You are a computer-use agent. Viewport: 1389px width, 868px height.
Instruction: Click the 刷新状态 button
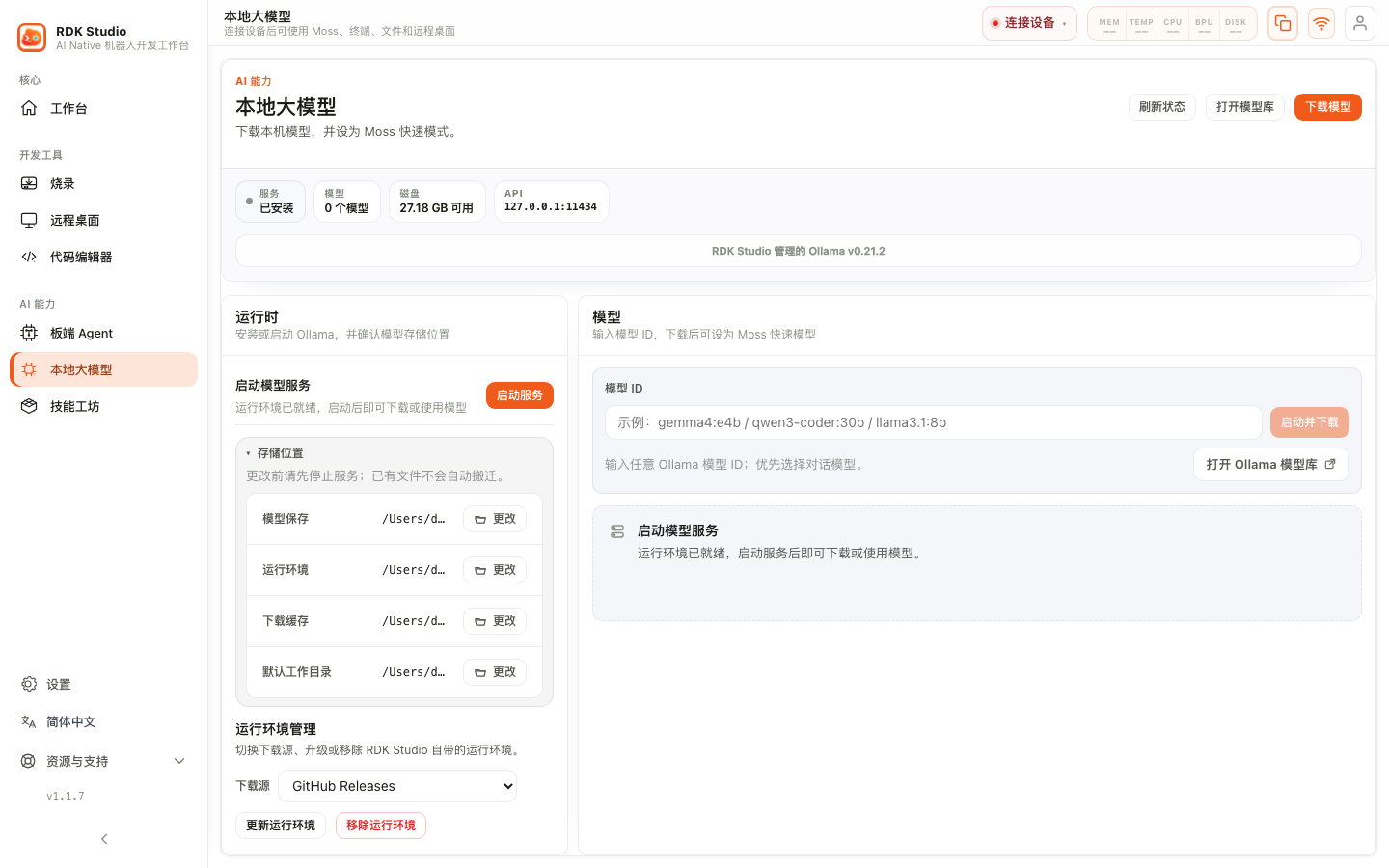1162,107
